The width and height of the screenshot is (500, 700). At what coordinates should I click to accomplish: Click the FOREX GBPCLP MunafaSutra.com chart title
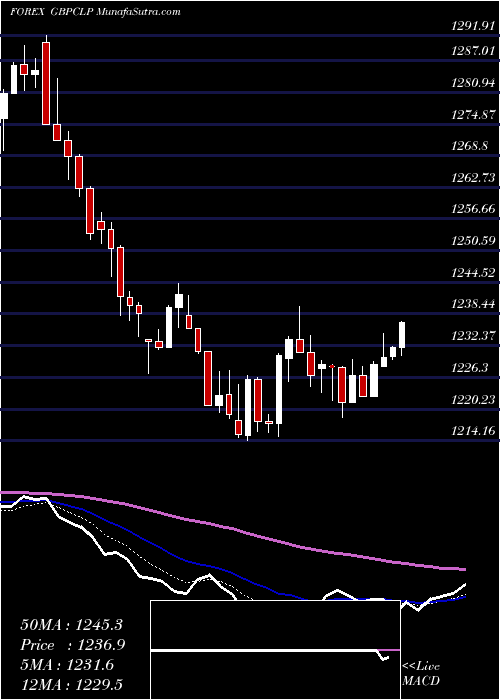tap(95, 12)
